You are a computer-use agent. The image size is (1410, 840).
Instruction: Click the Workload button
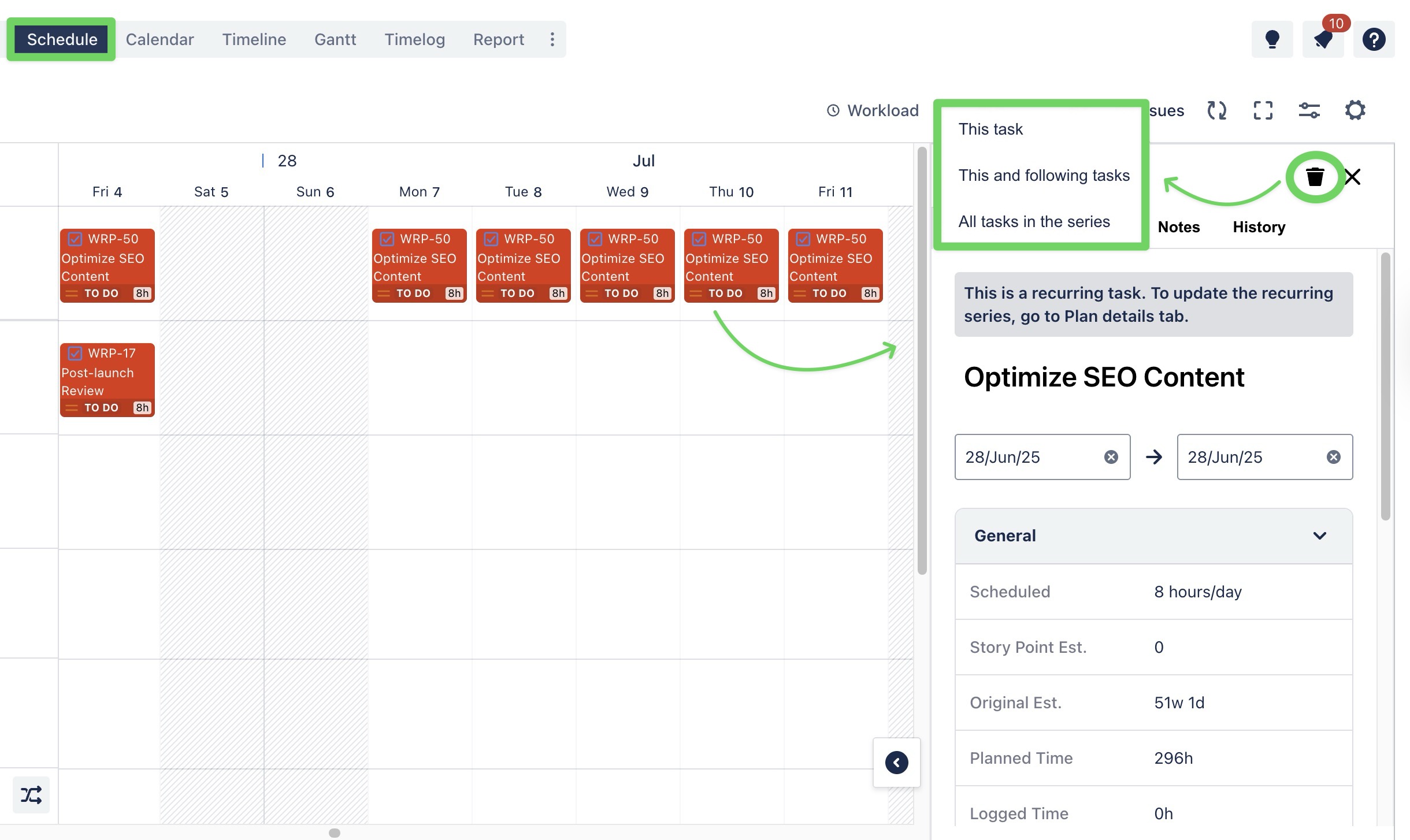point(873,110)
